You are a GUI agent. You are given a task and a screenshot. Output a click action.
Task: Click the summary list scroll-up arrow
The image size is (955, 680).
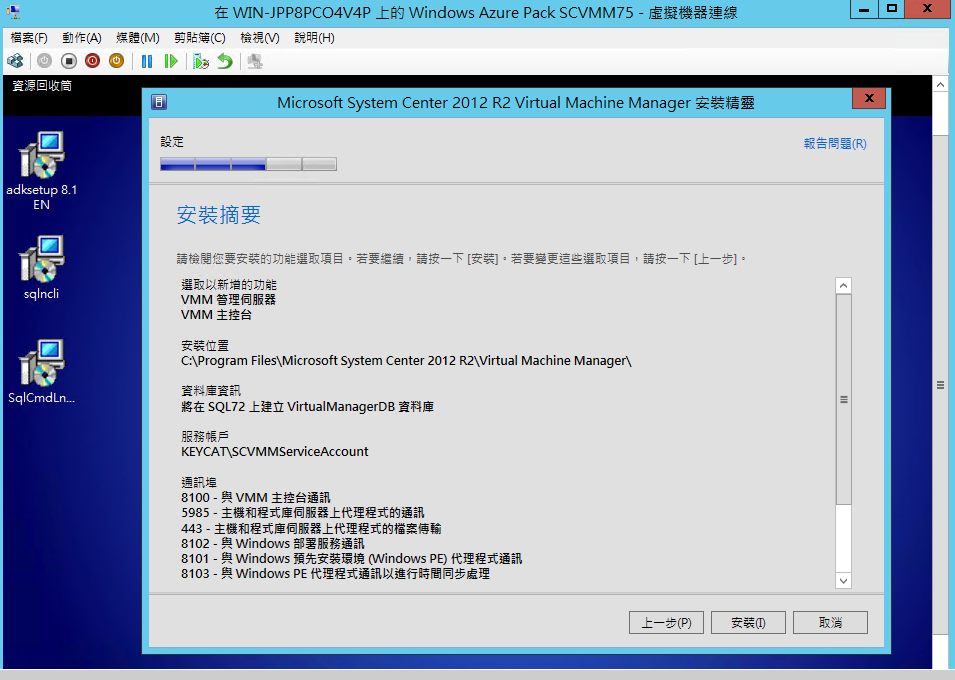point(844,286)
